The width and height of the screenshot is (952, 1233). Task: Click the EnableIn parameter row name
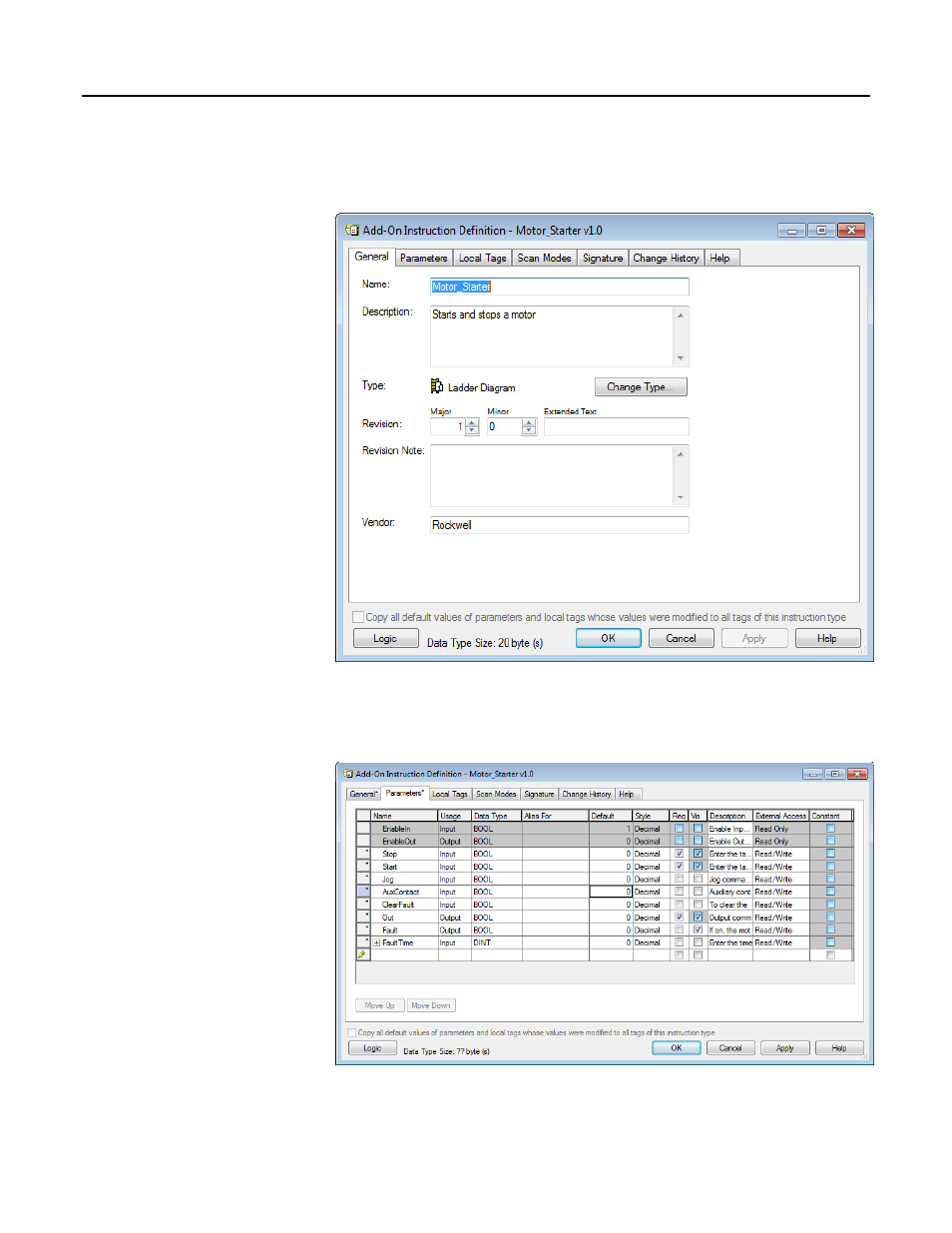(404, 829)
